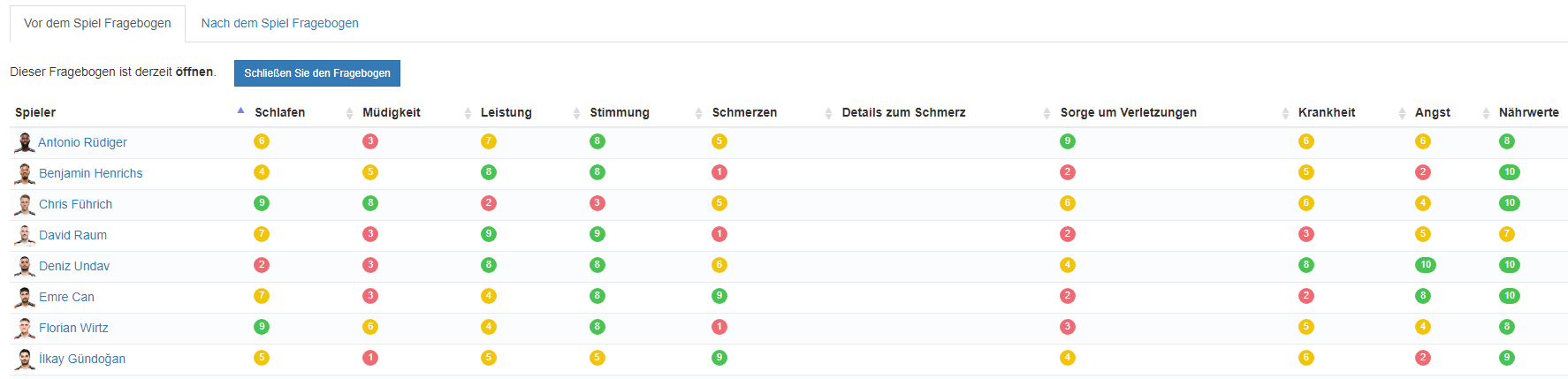Sort table by Spieler column
The height and width of the screenshot is (379, 1568).
coord(35,112)
